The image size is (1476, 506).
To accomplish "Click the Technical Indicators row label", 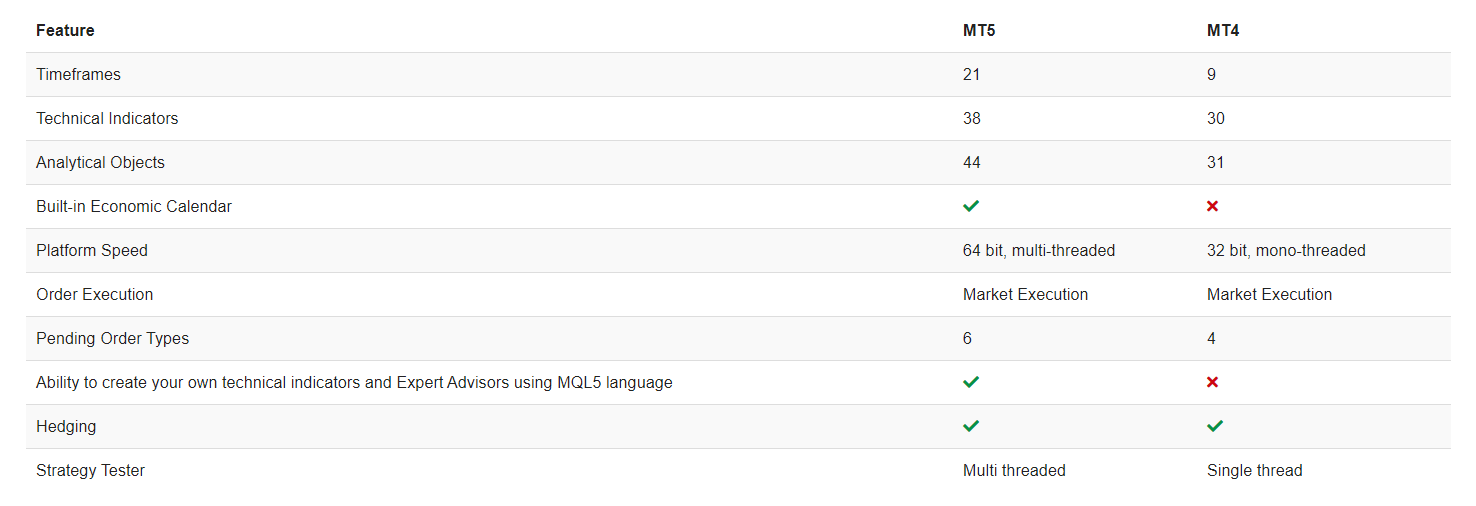I will click(107, 118).
